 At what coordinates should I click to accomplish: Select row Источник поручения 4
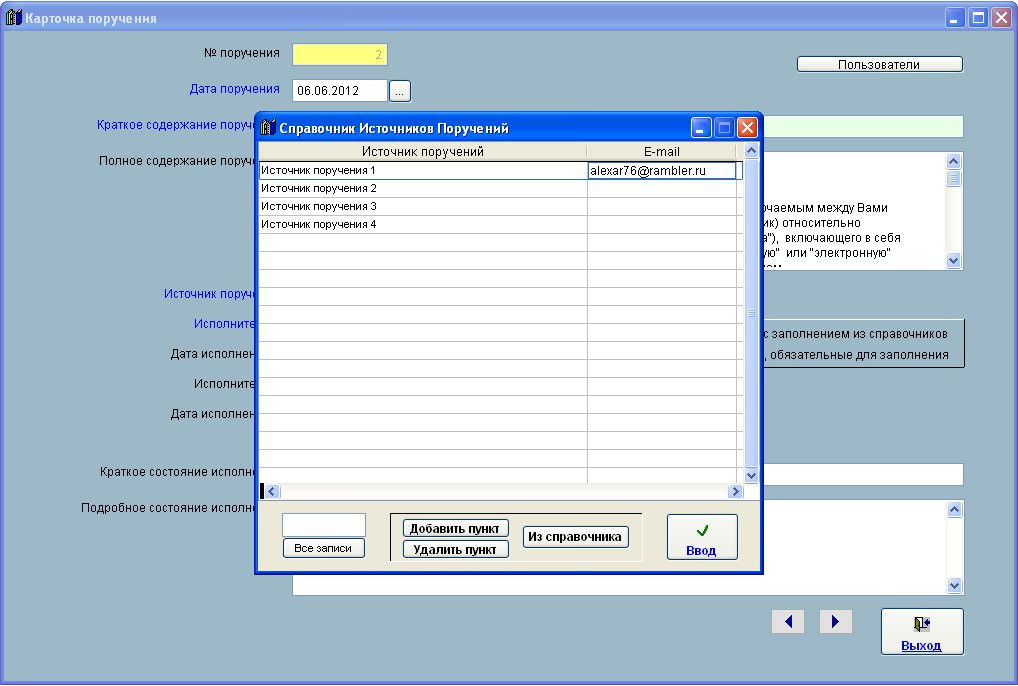[x=422, y=225]
